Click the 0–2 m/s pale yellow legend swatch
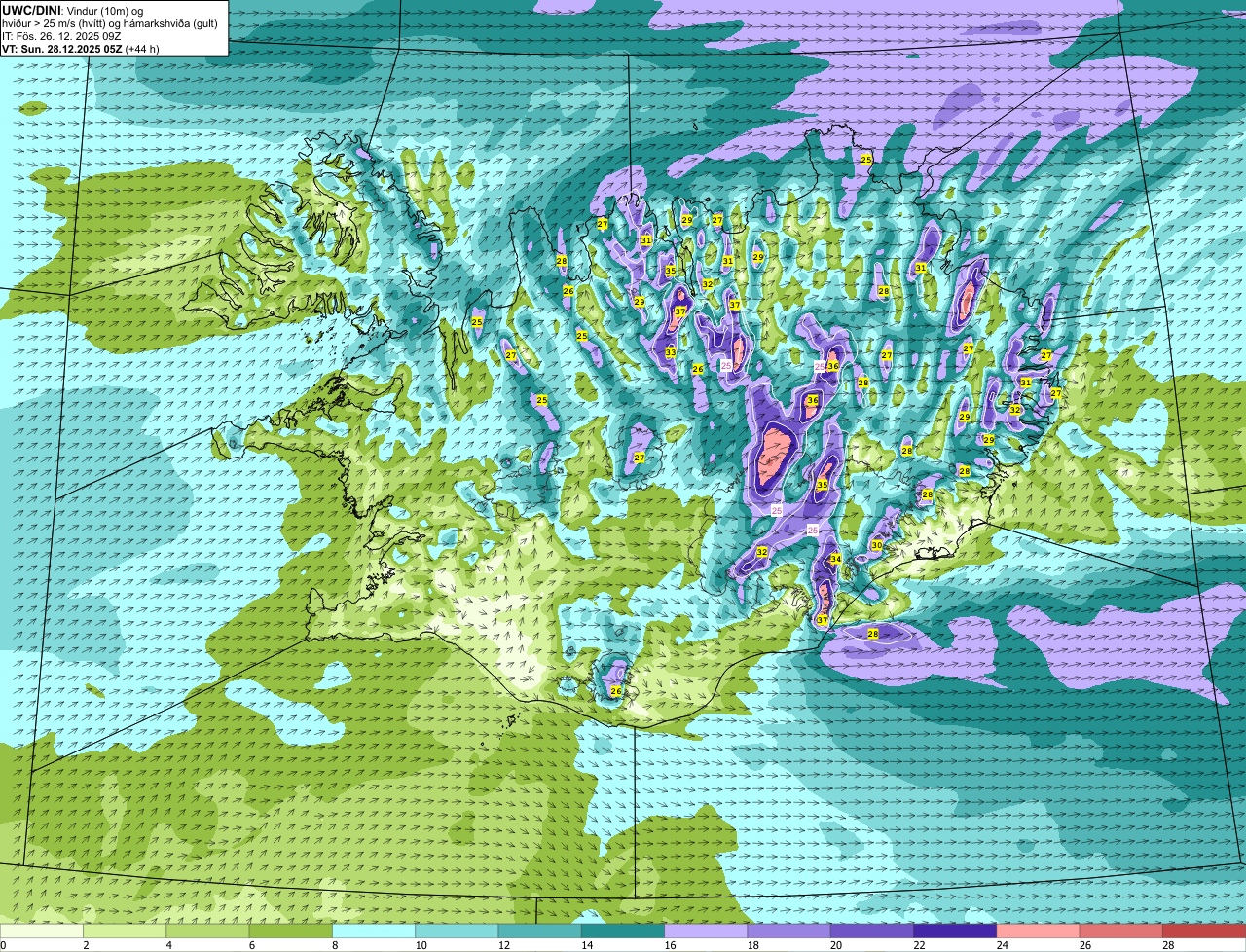The image size is (1246, 952). tap(42, 932)
